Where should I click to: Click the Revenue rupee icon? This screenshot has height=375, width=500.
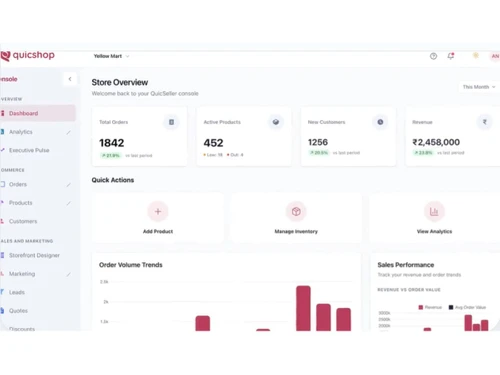[x=484, y=122]
